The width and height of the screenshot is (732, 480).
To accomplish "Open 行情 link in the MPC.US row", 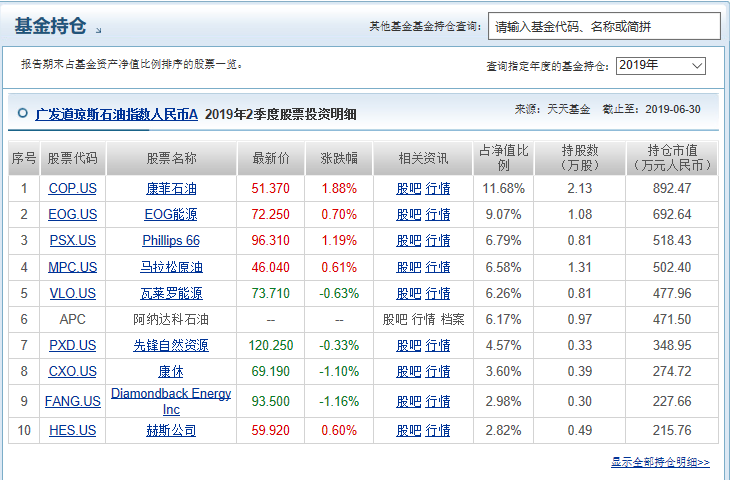I will (x=438, y=268).
